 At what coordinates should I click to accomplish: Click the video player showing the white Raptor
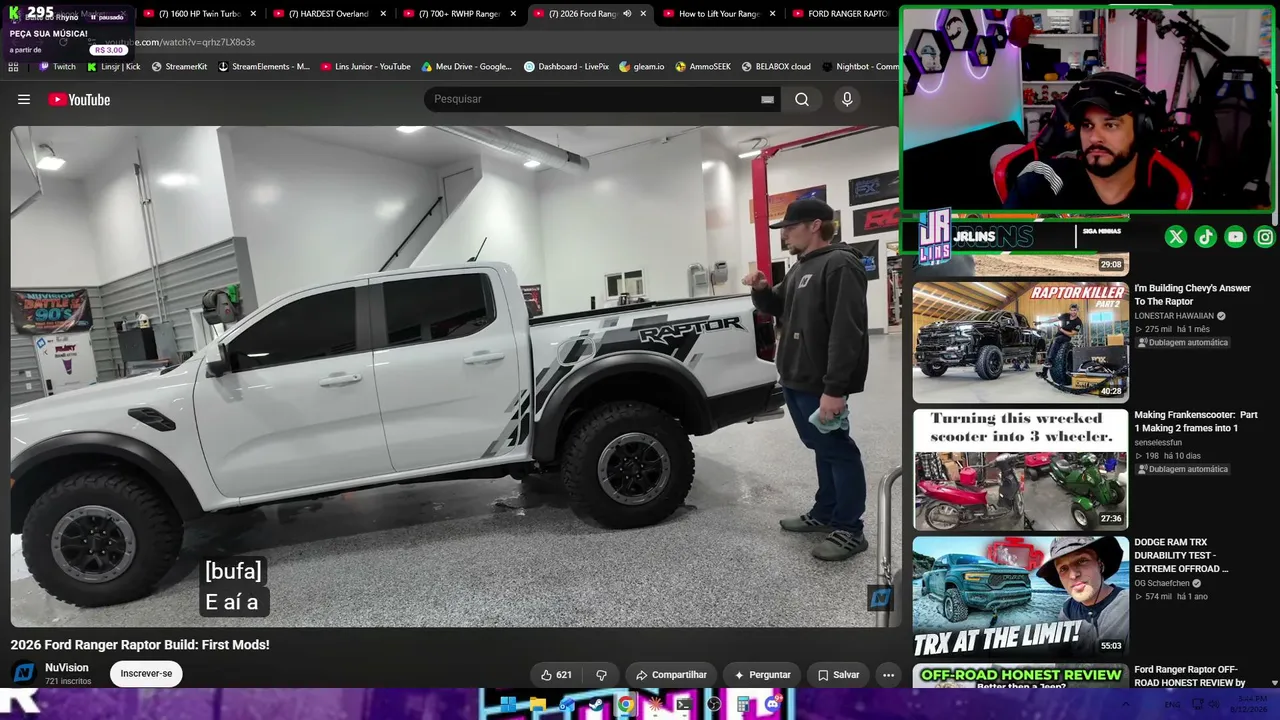point(455,376)
